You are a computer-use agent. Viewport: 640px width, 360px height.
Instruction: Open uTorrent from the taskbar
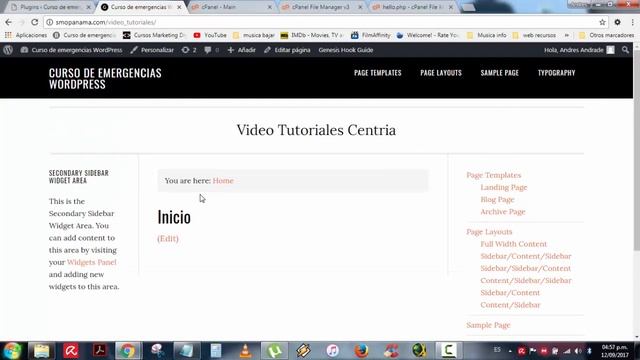coord(274,351)
